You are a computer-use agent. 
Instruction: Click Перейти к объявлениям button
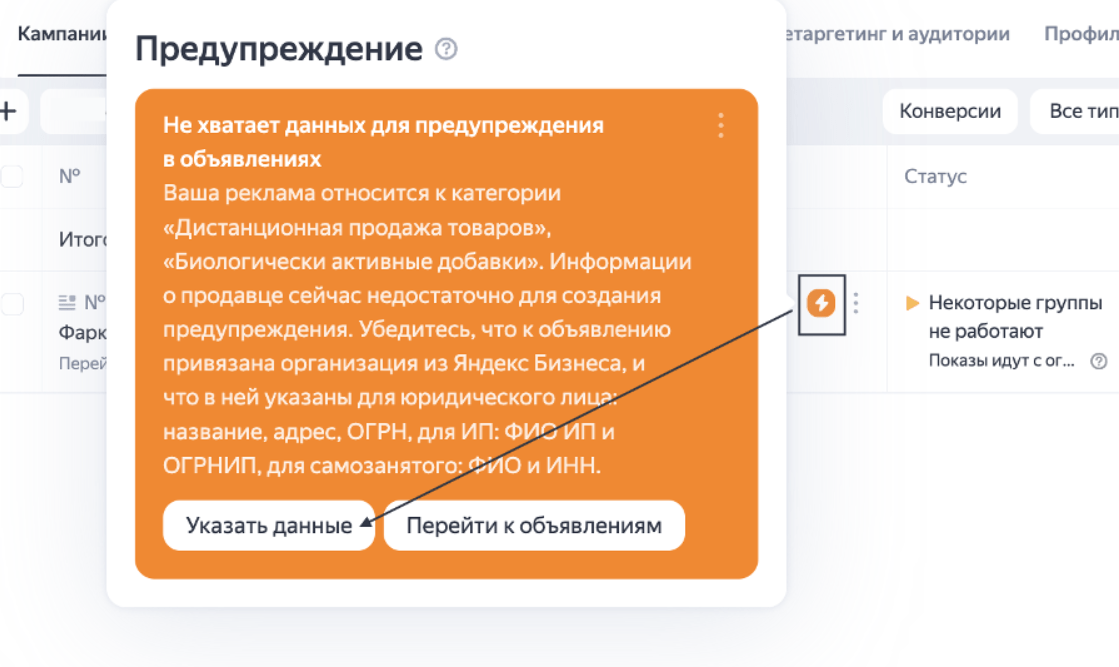[534, 526]
